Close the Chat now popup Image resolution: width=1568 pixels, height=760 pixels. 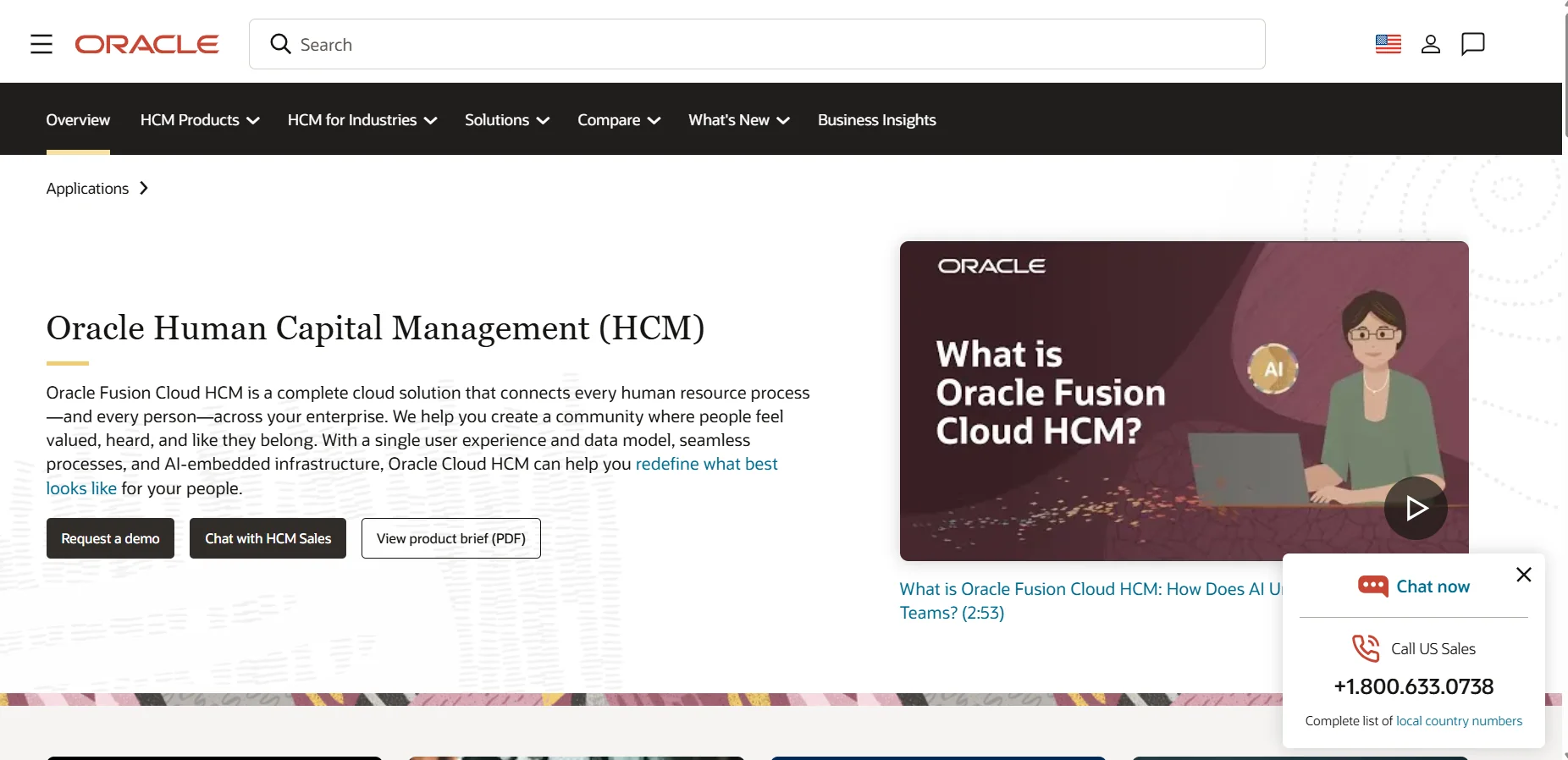coord(1524,575)
